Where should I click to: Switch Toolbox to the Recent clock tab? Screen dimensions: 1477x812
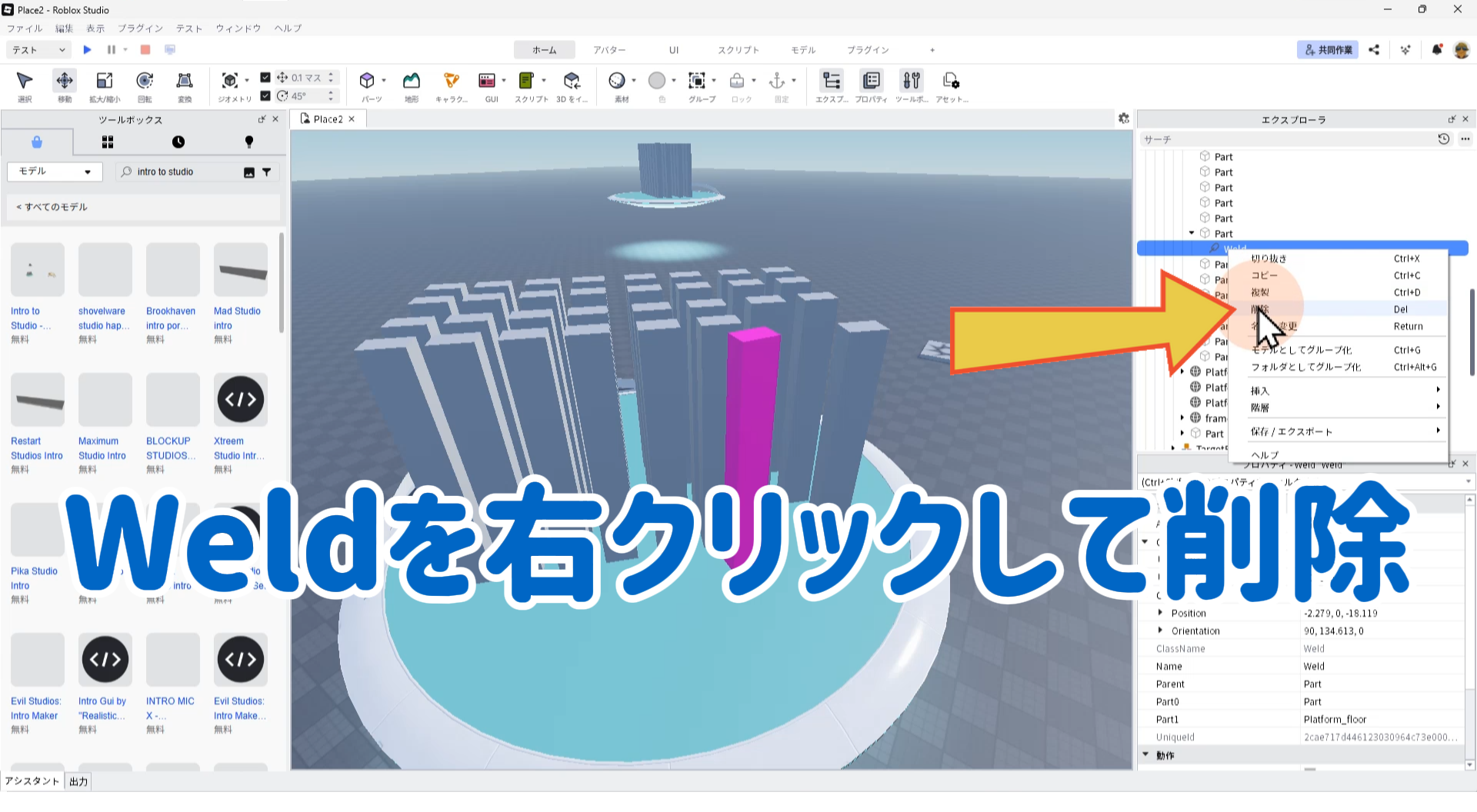pyautogui.click(x=178, y=142)
